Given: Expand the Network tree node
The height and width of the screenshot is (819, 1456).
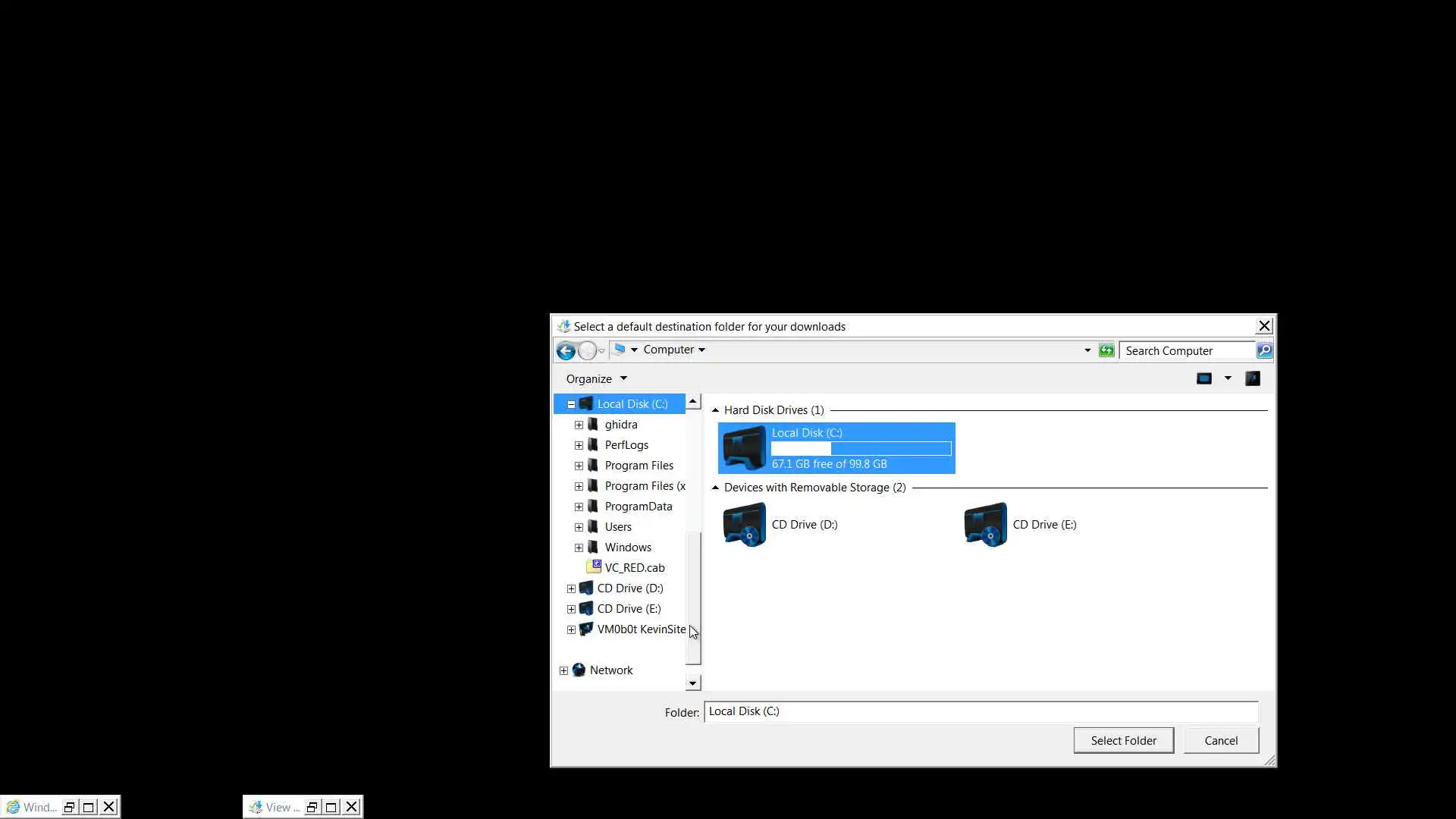Looking at the screenshot, I should (x=563, y=670).
